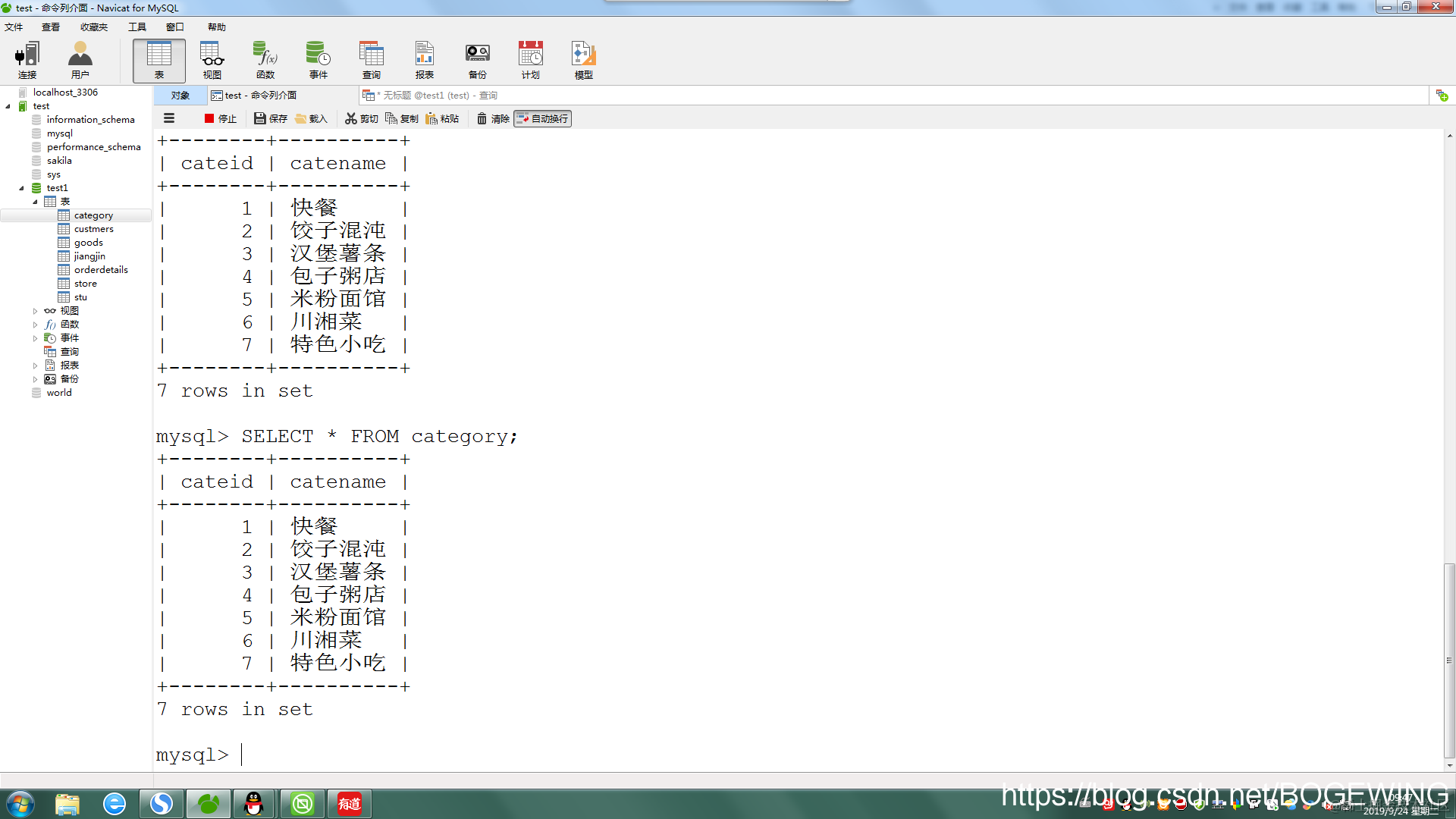Toggle the 自动换行 word wrap button
The image size is (1456, 819).
[x=542, y=118]
